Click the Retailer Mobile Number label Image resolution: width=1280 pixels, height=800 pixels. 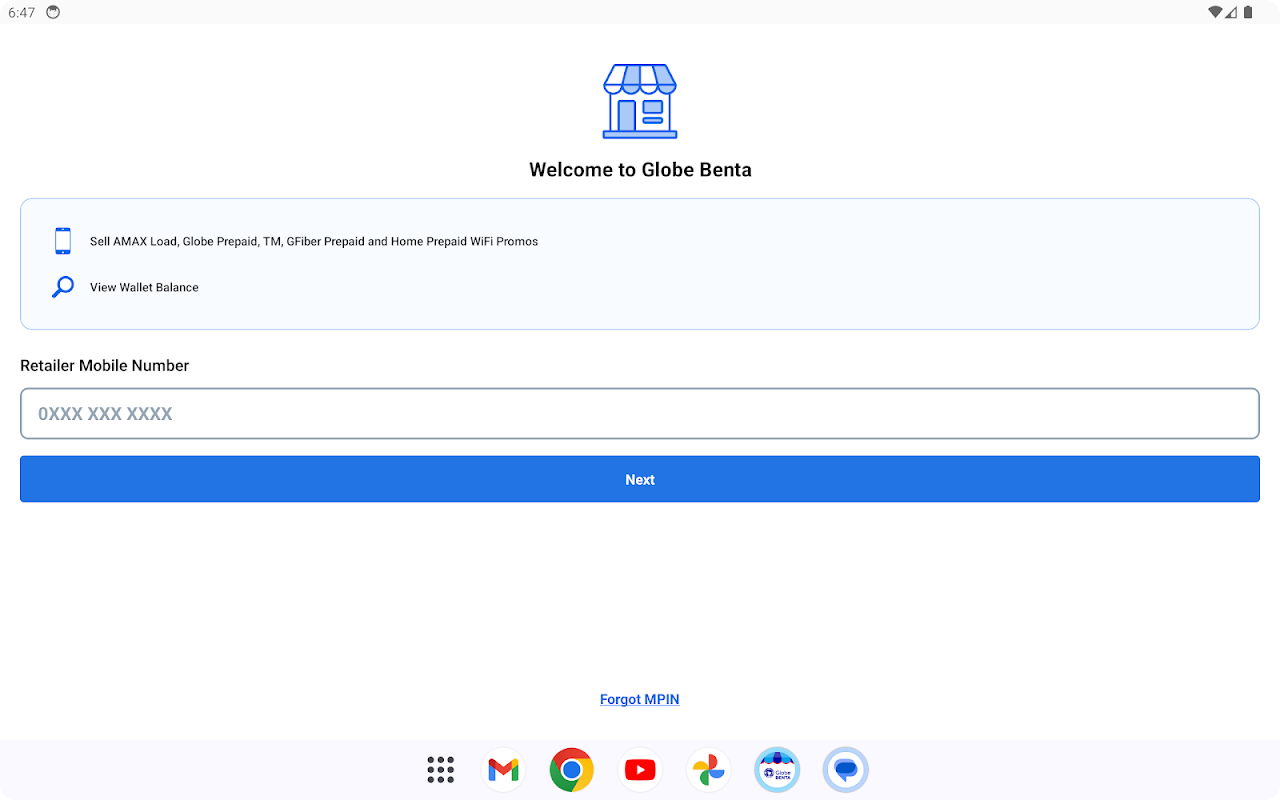[x=104, y=366]
